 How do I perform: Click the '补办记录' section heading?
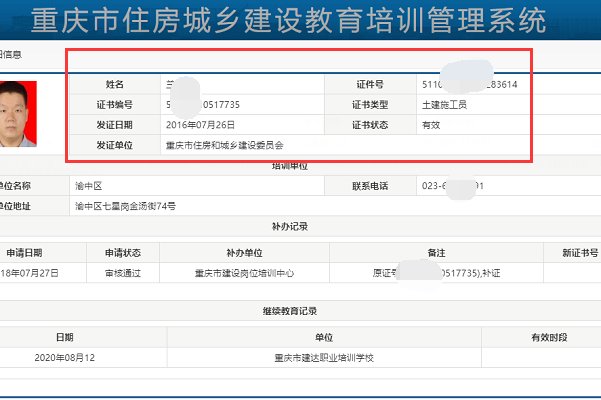point(290,226)
